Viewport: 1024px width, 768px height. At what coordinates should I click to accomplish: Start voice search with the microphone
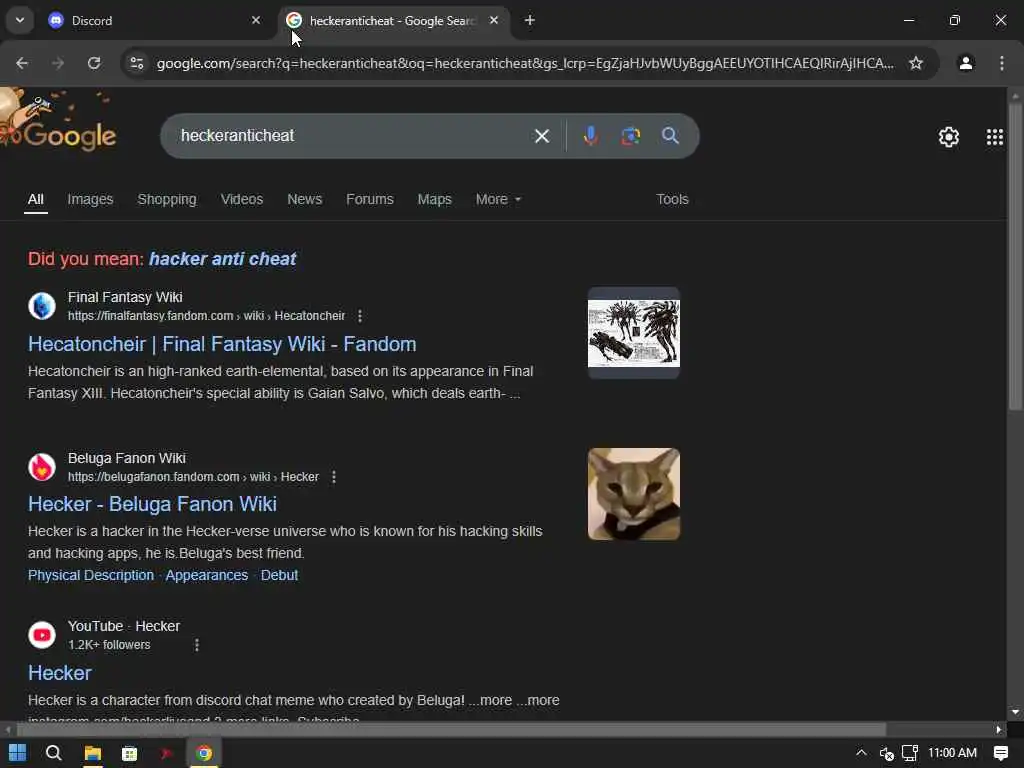click(x=590, y=136)
